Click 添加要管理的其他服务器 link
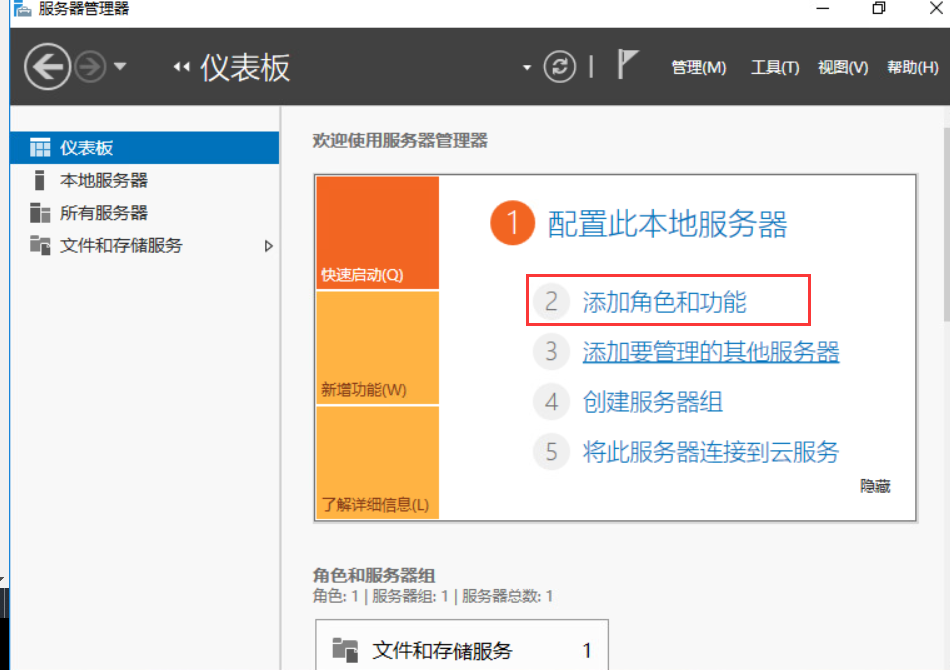The height and width of the screenshot is (670, 950). pos(711,352)
